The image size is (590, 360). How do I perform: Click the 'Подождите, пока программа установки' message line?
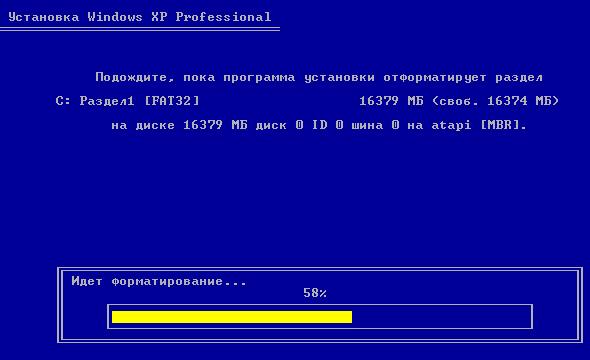pyautogui.click(x=319, y=77)
